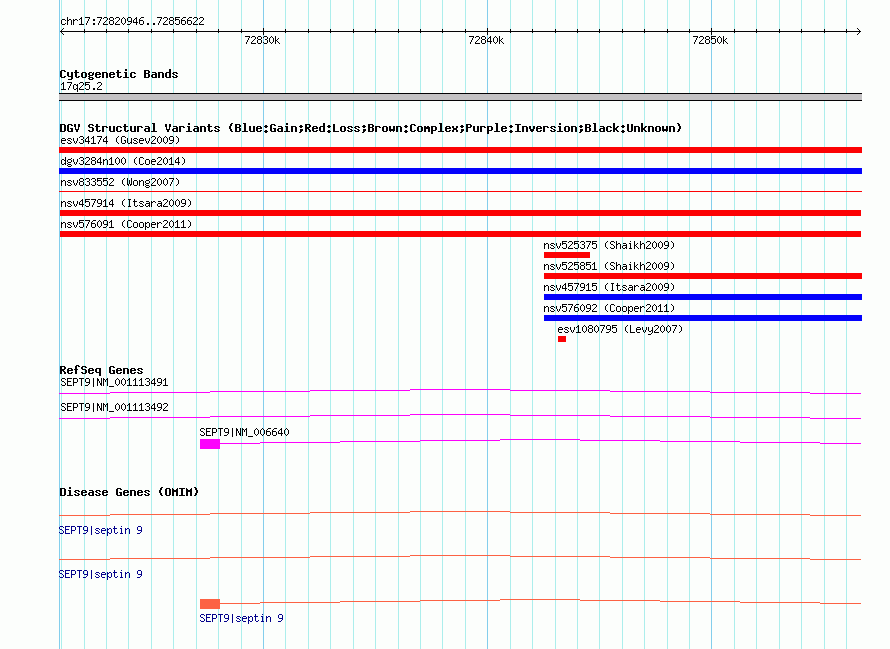This screenshot has height=649, width=890.
Task: Select the dgv3284n100 (Coe2014) blue bar
Action: pyautogui.click(x=460, y=171)
